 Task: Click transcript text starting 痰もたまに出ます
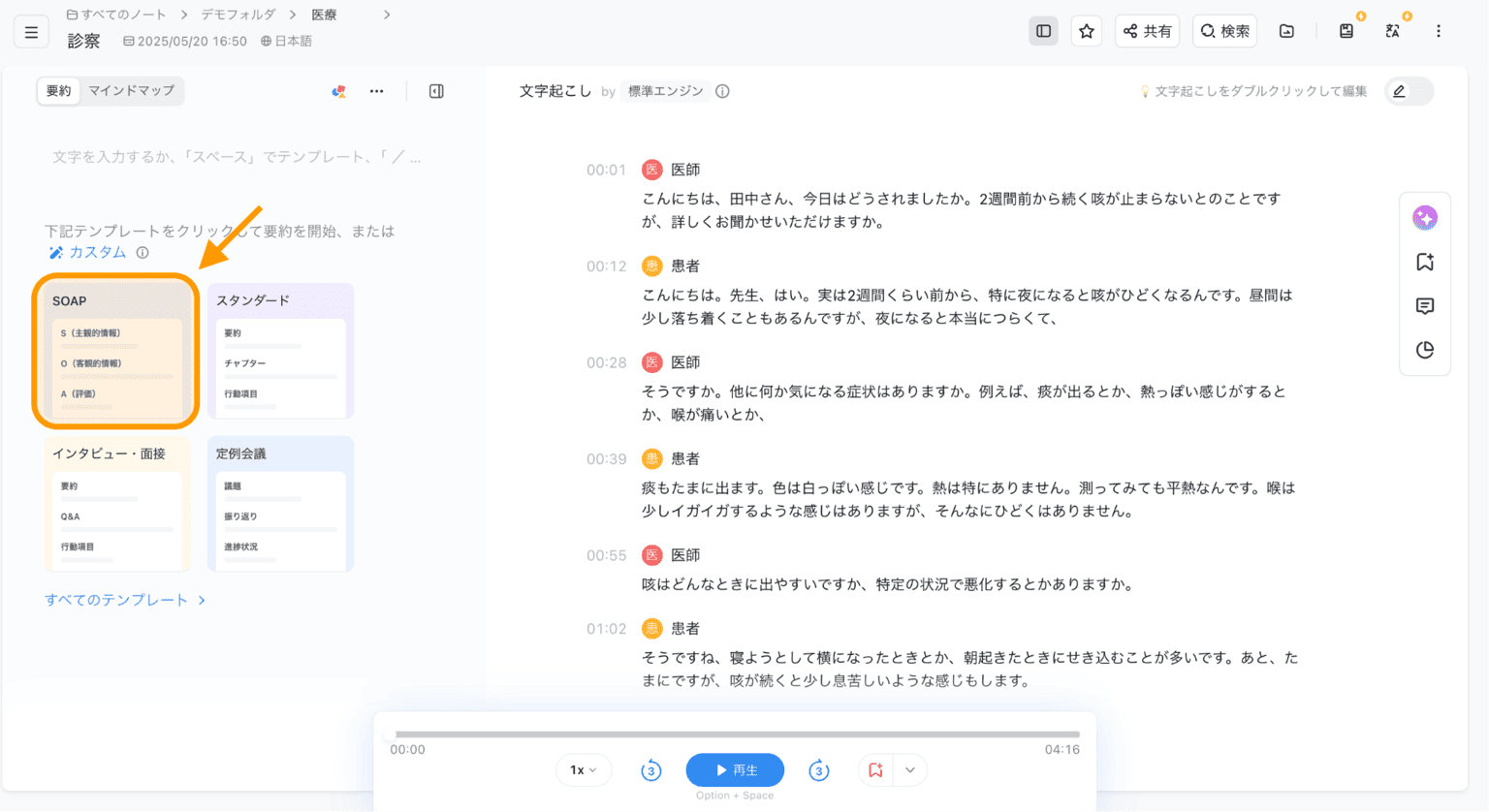tap(968, 499)
